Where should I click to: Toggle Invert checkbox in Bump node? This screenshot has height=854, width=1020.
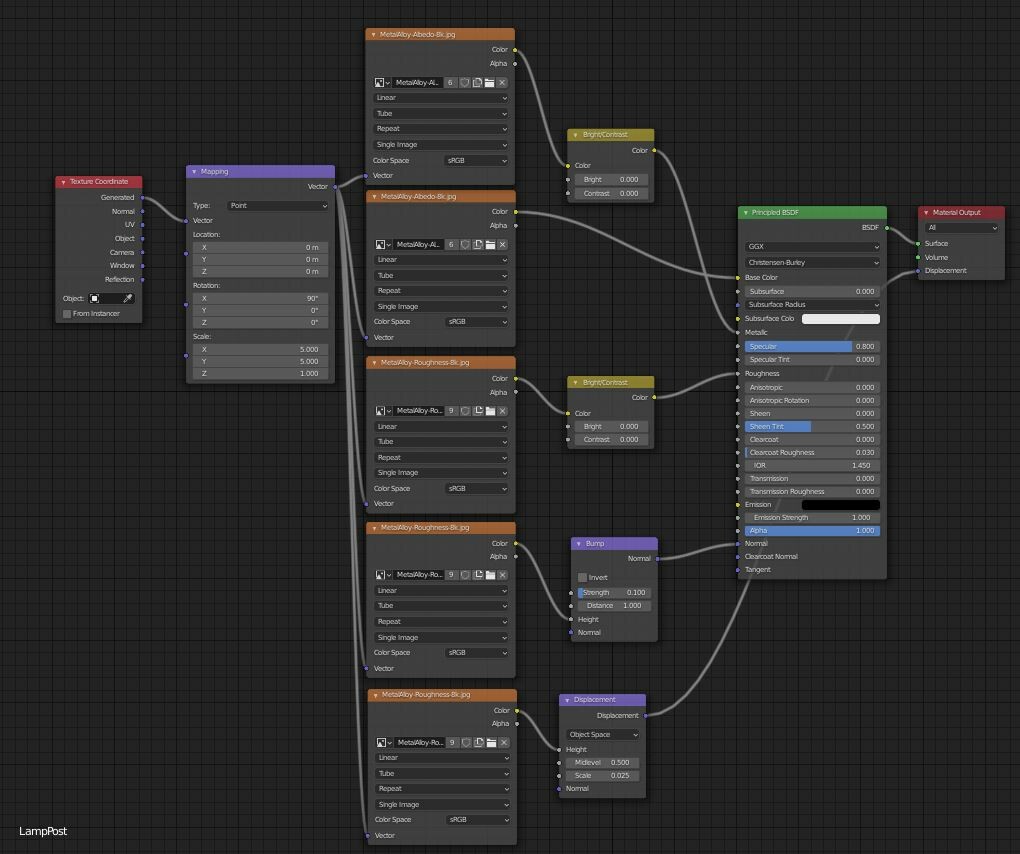582,578
